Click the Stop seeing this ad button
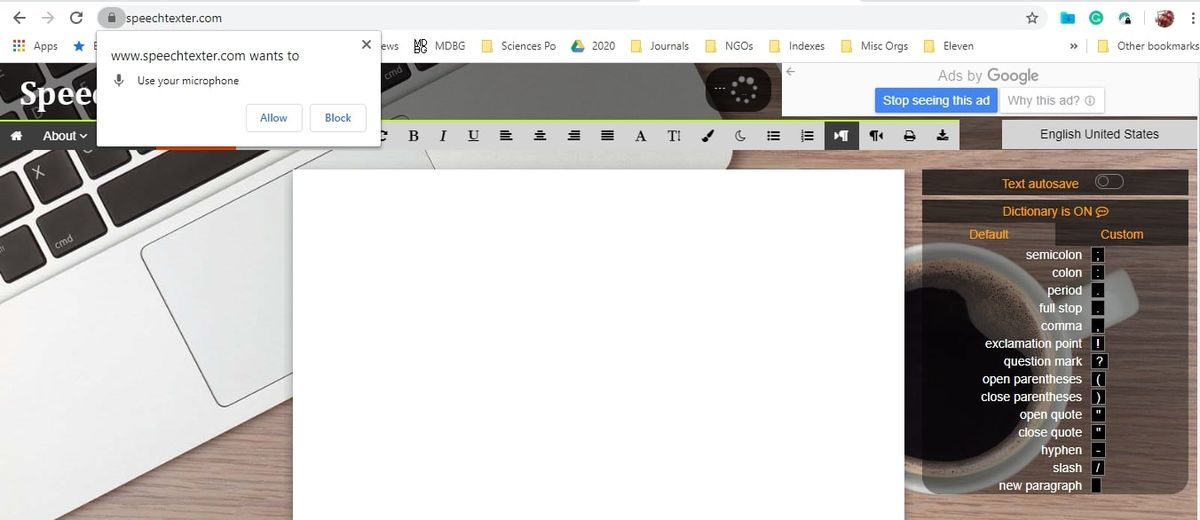The width and height of the screenshot is (1200, 520). [936, 100]
